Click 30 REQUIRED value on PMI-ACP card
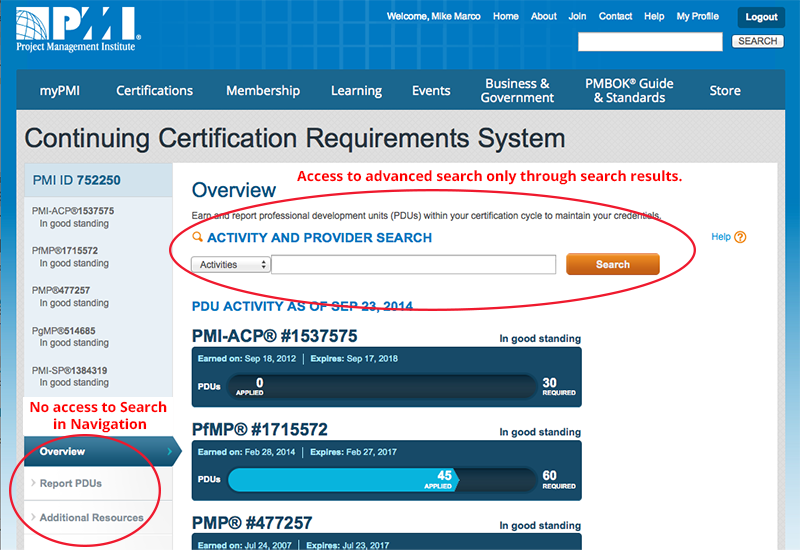This screenshot has width=800, height=550. click(559, 386)
